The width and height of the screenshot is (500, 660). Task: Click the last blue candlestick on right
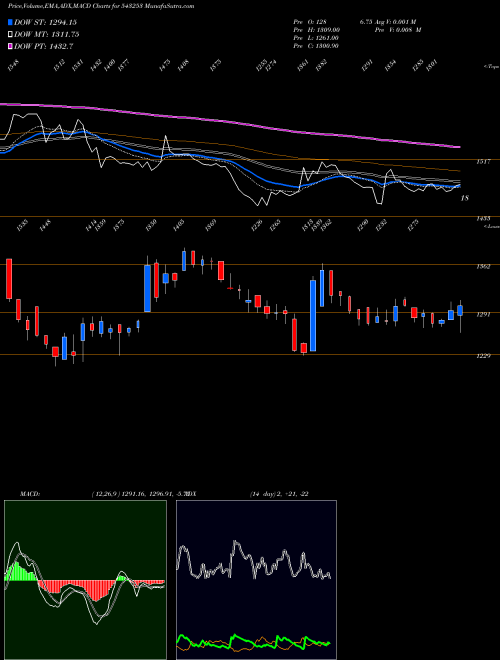pyautogui.click(x=460, y=311)
